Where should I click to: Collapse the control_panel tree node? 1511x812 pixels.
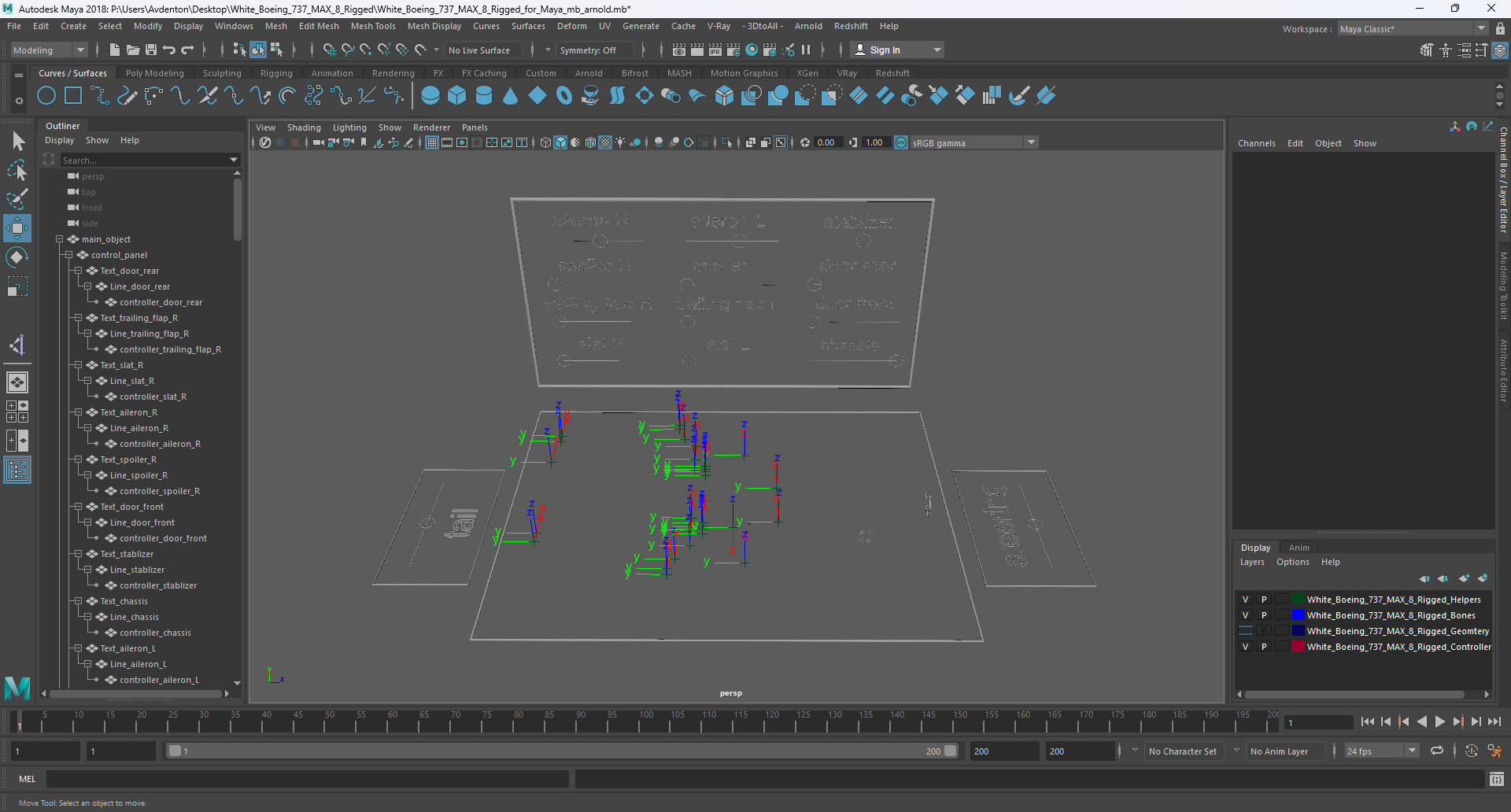click(x=68, y=255)
